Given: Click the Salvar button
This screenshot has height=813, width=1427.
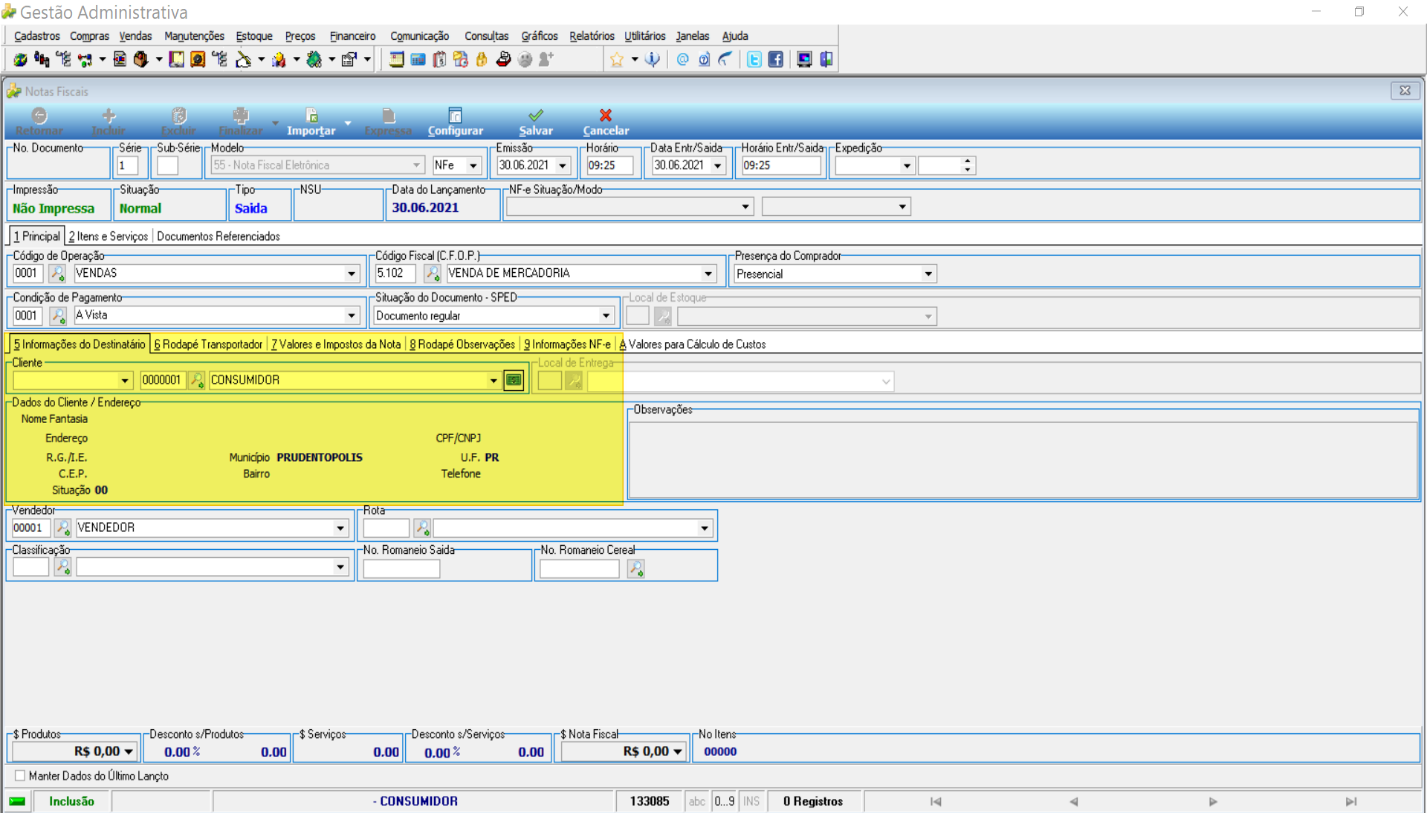Looking at the screenshot, I should click(x=536, y=122).
